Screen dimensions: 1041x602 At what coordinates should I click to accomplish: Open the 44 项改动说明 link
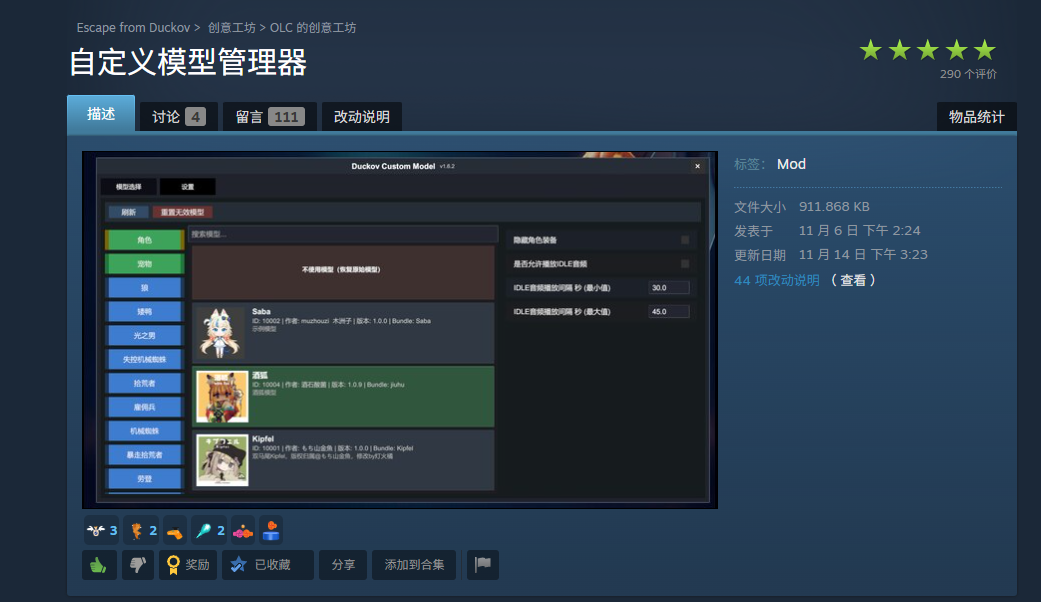click(776, 280)
